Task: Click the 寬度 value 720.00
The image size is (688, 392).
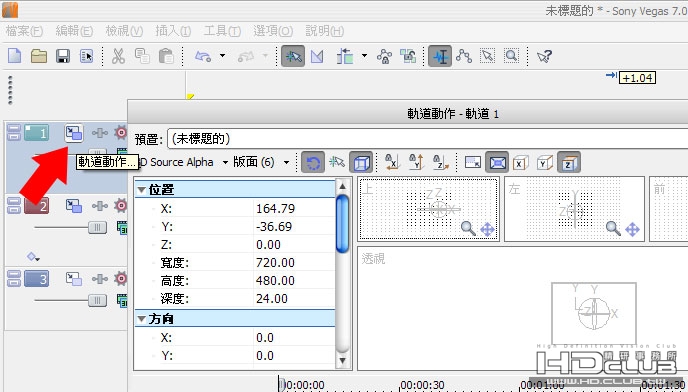Action: tap(276, 263)
